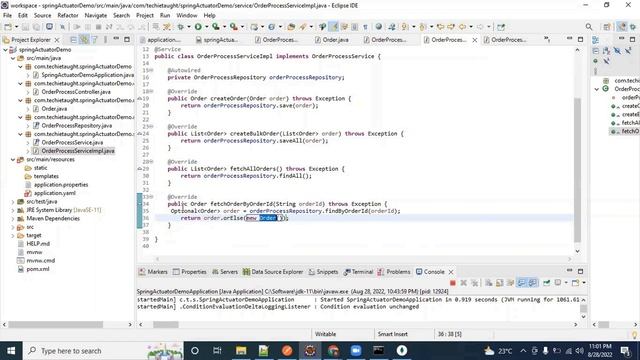The image size is (640, 360).
Task: Toggle Scroll Lock in Console toolbar
Action: (500, 283)
